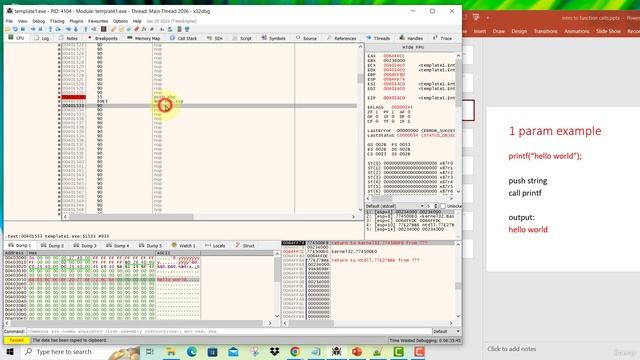Open the Favourites menu
Image resolution: width=640 pixels, height=360 pixels.
[98, 21]
